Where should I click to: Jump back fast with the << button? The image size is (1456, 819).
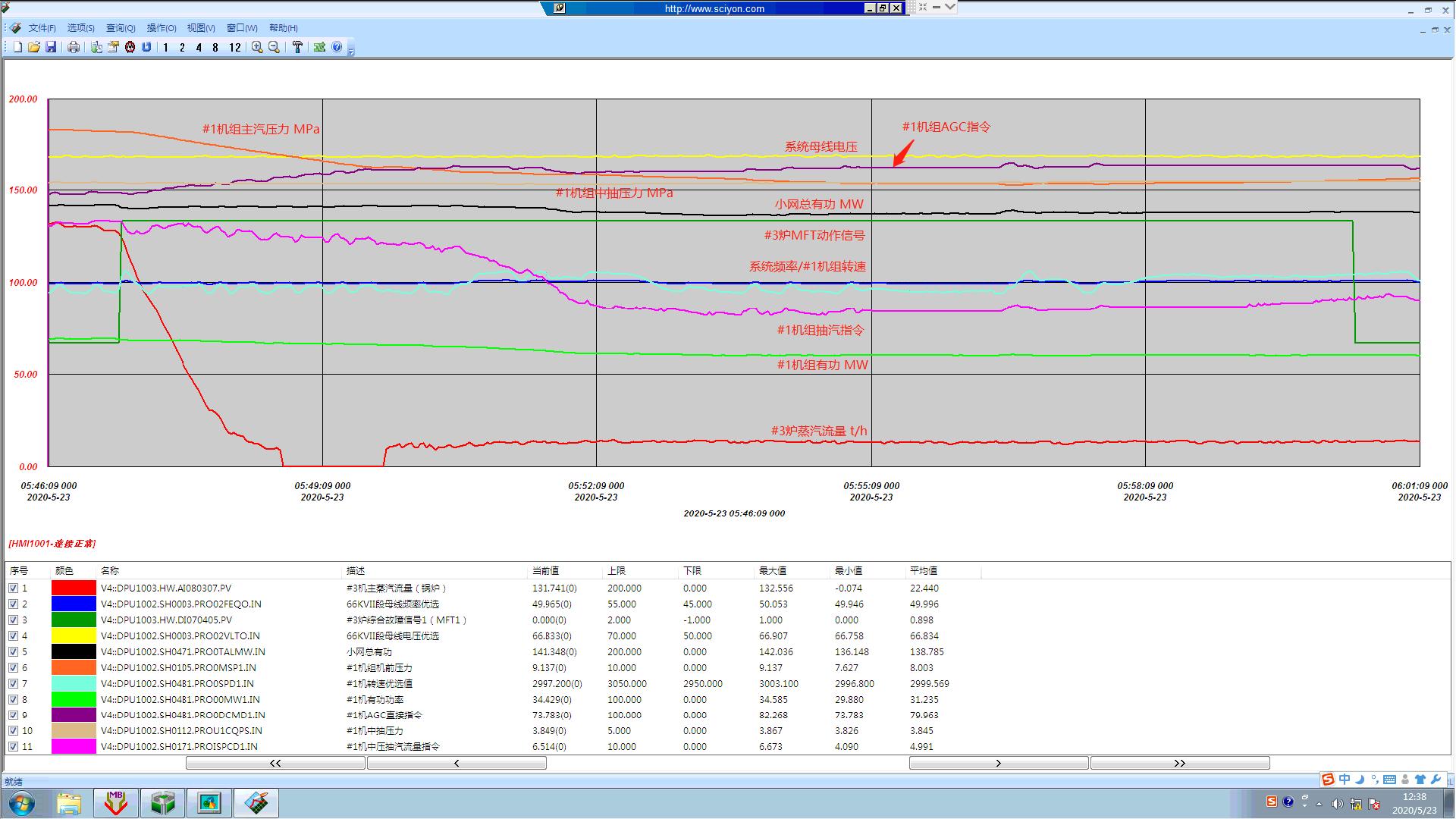click(275, 763)
